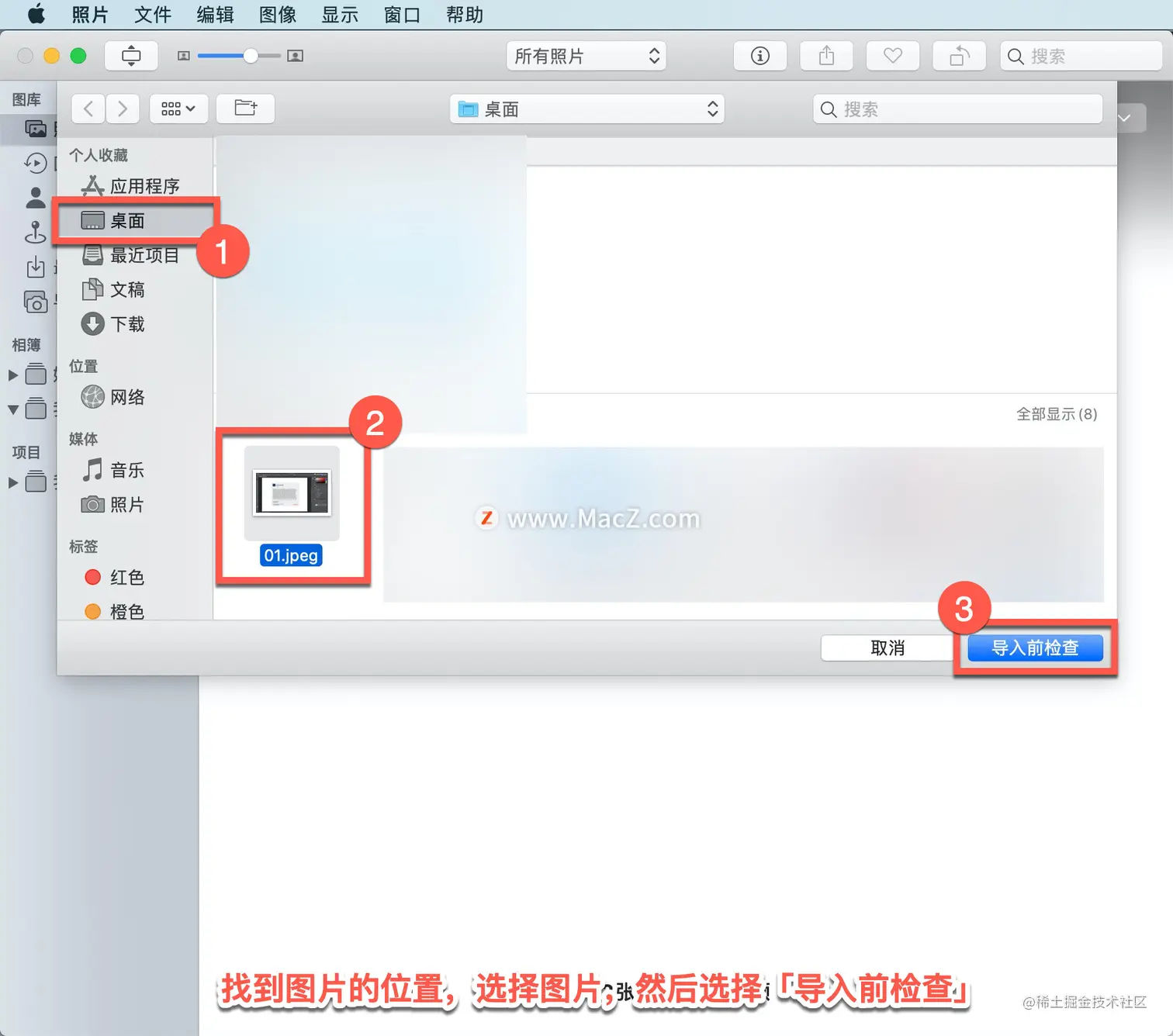Click large thumbnail icon beside zoom slider
This screenshot has height=1036, width=1173.
coord(295,56)
